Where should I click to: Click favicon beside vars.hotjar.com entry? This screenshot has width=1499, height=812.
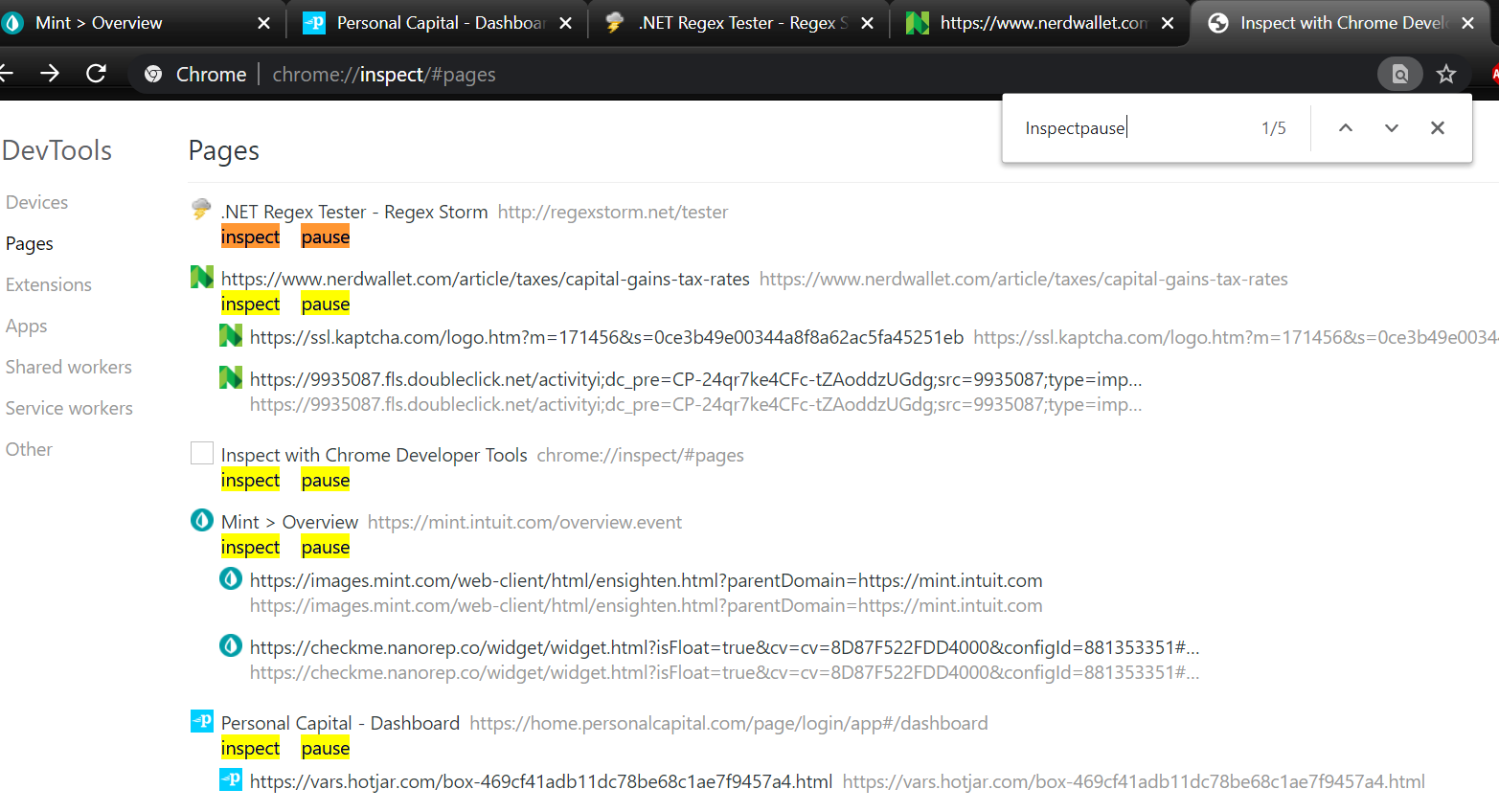point(231,779)
